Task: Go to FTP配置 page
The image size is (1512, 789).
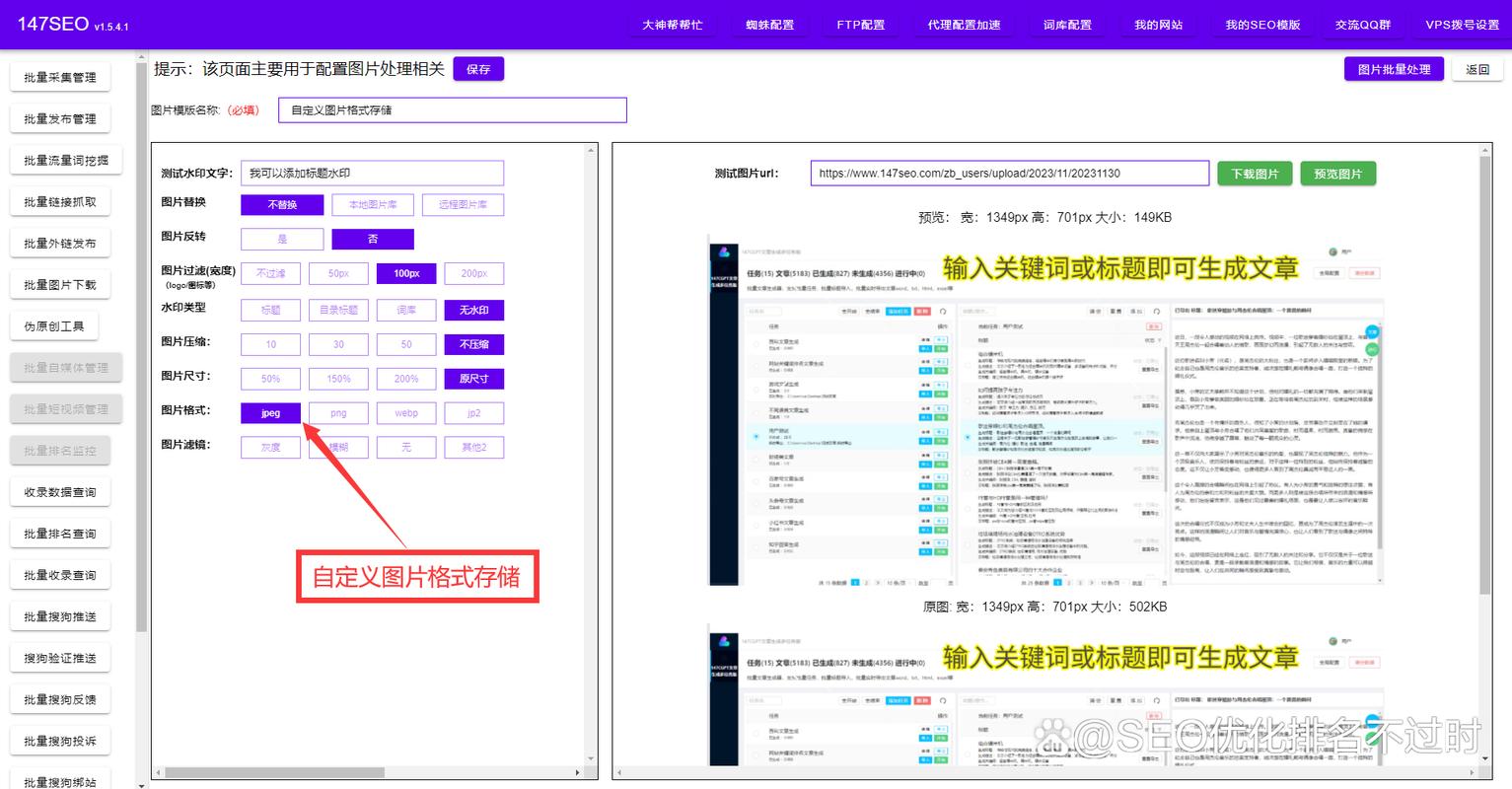Action: click(x=860, y=25)
